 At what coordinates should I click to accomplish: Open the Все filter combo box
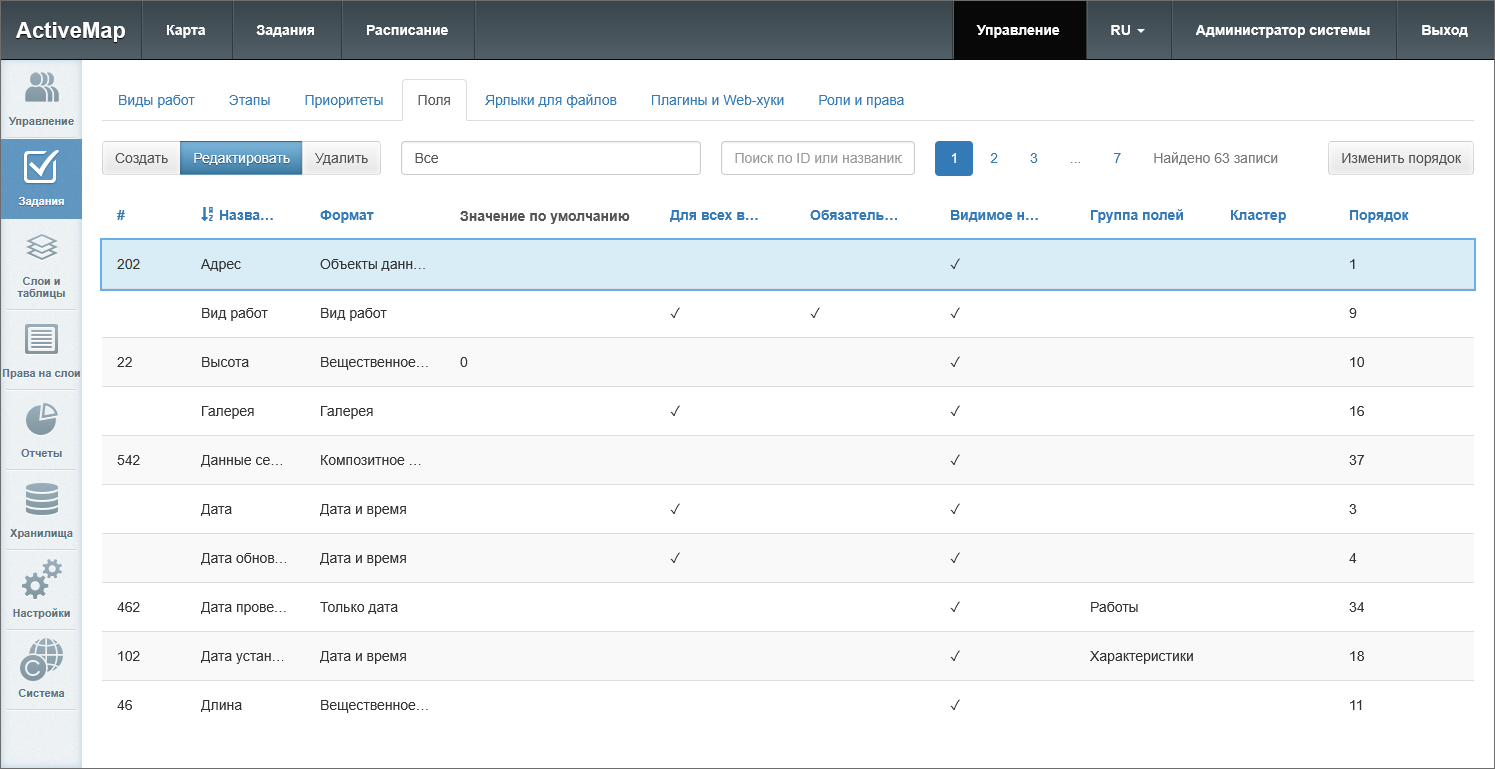[550, 158]
